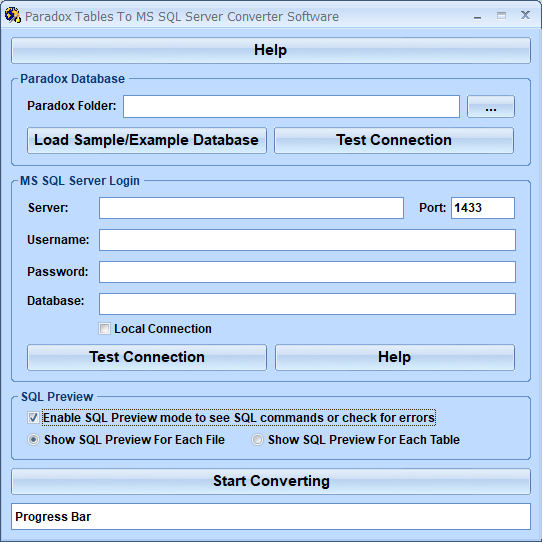
Task: Minimize the converter window
Action: 477,16
